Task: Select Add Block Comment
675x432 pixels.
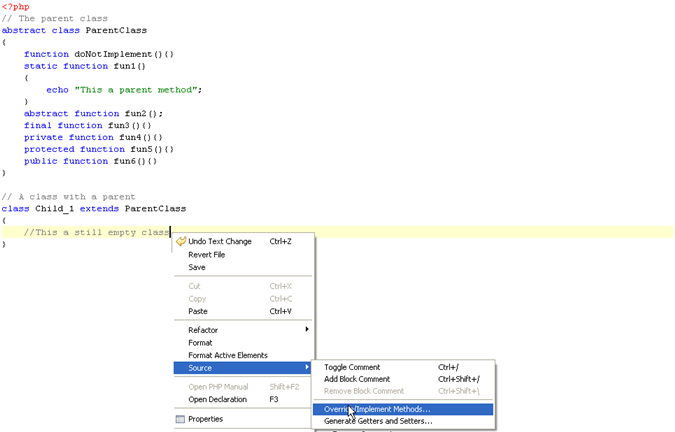Action: pos(403,379)
